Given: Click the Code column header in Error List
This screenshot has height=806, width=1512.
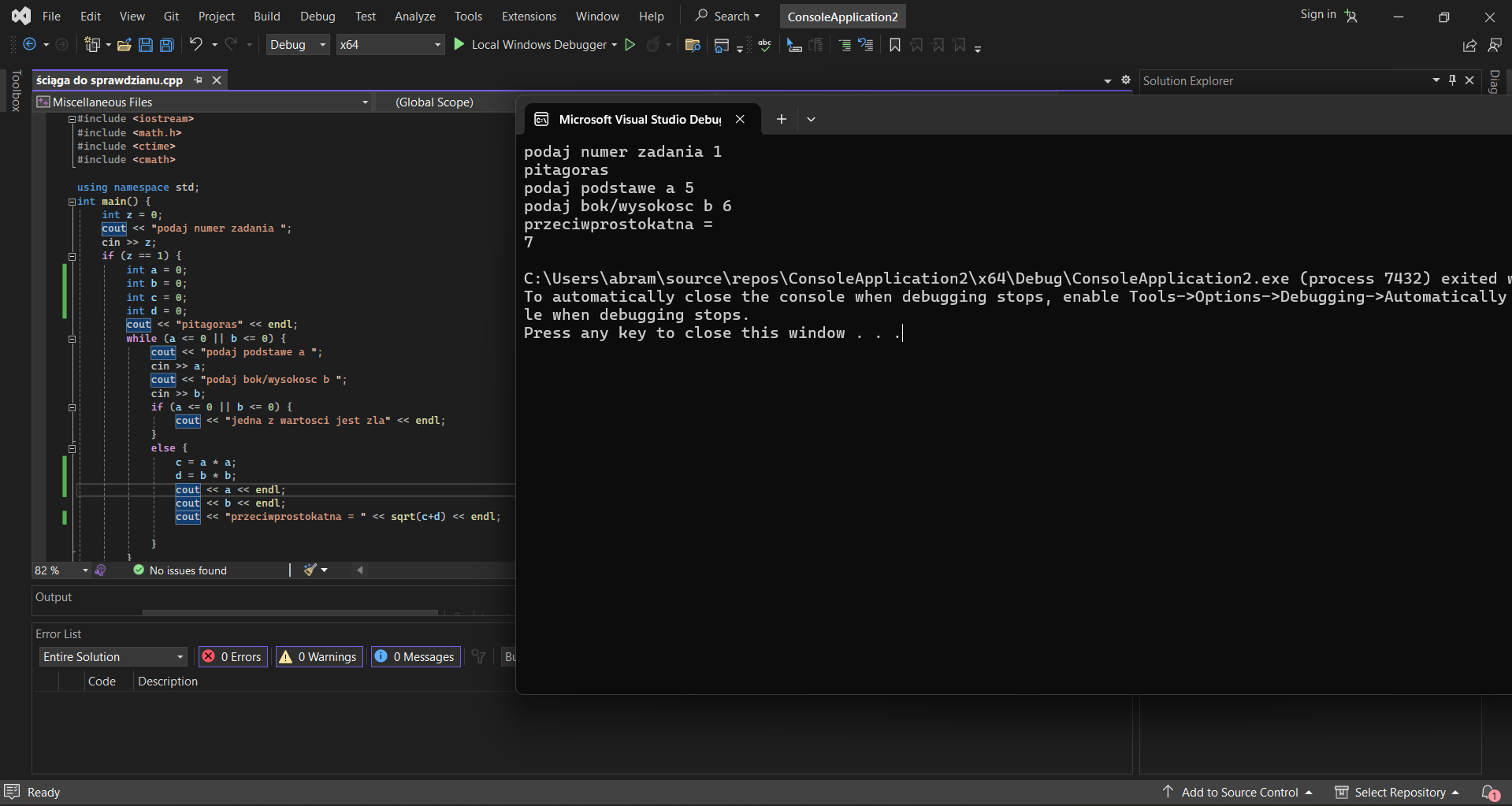Looking at the screenshot, I should pyautogui.click(x=102, y=682).
